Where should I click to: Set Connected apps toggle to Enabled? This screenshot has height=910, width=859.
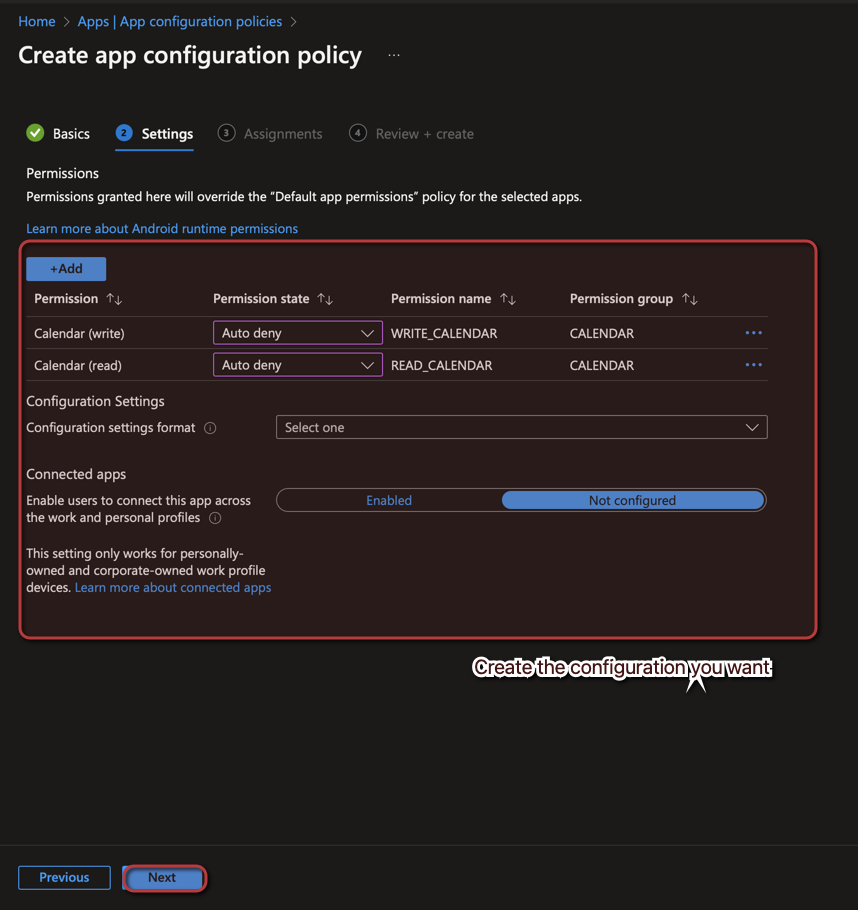click(x=389, y=500)
